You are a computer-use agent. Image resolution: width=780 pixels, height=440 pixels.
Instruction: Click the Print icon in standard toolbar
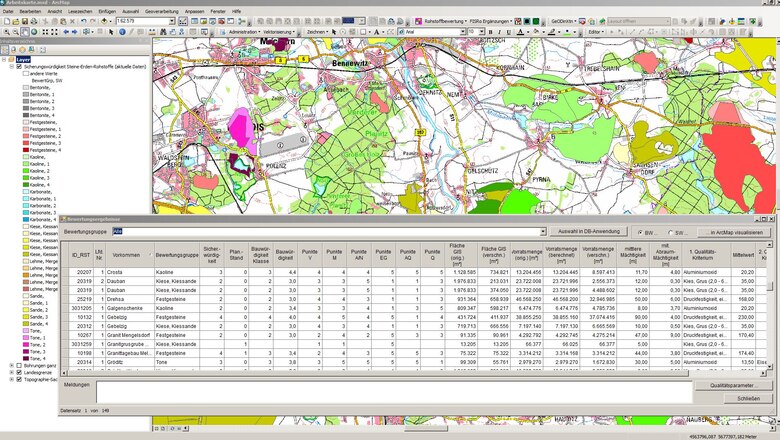point(35,20)
